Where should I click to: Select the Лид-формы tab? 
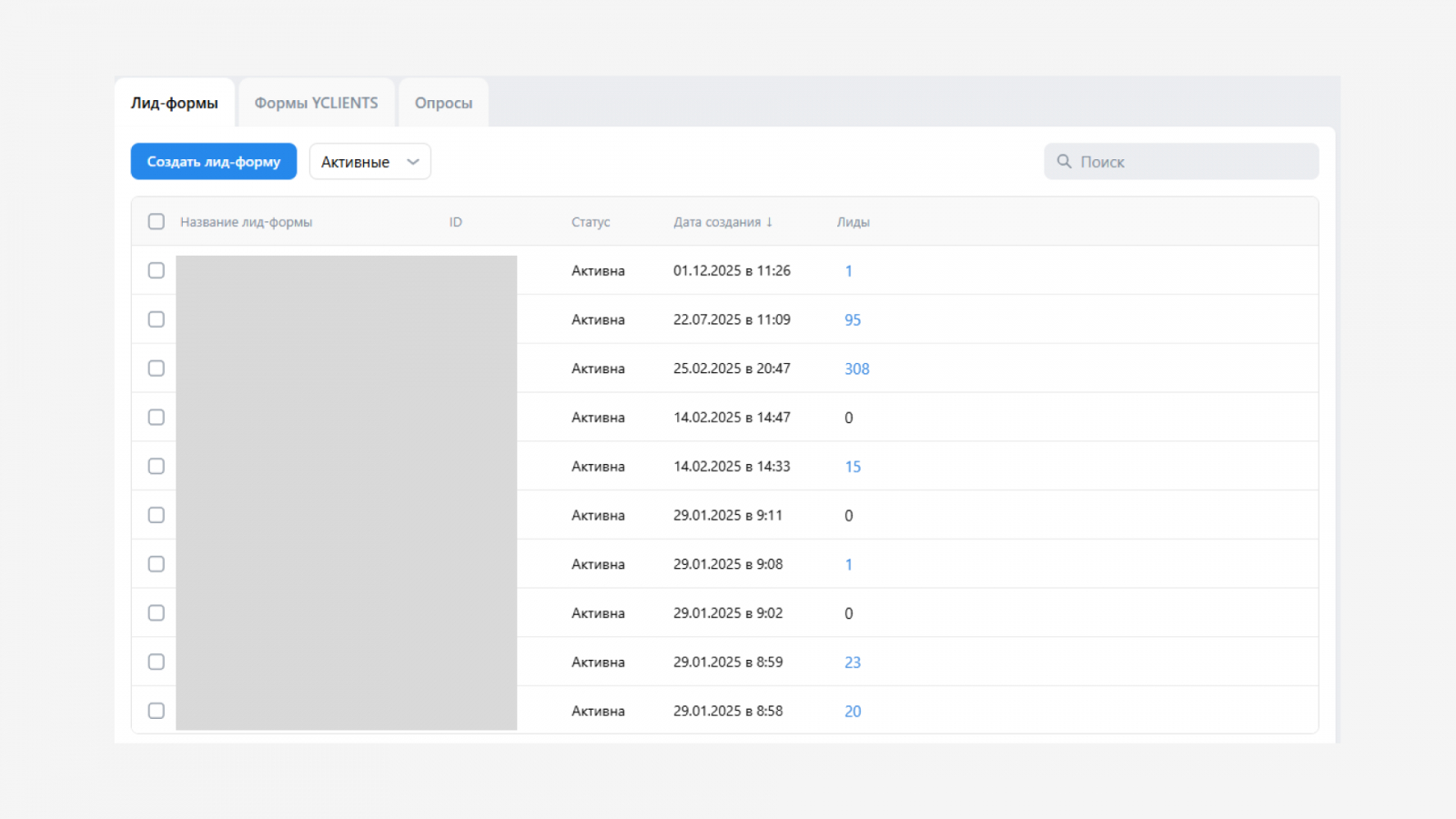point(175,103)
